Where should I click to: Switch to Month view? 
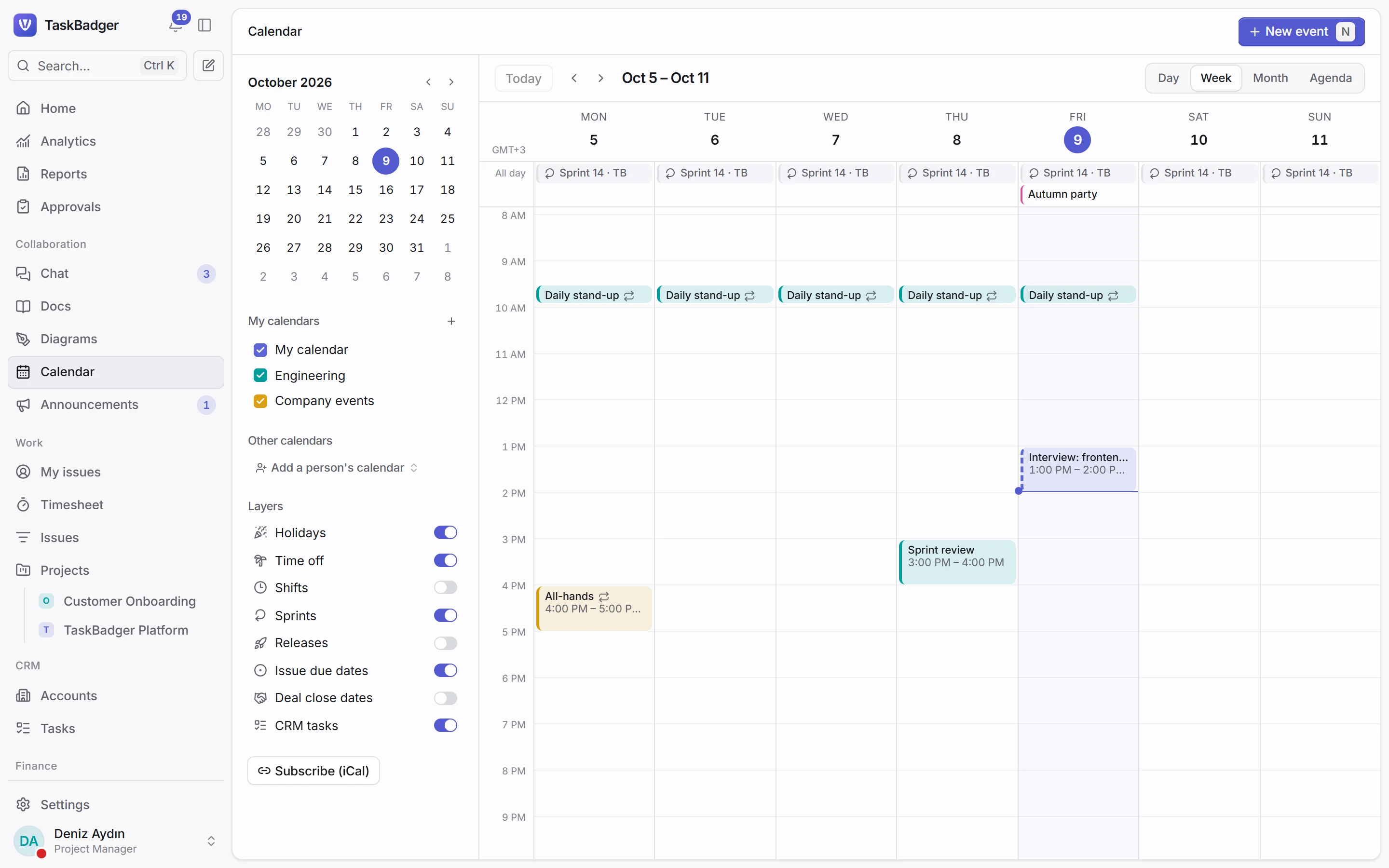[x=1270, y=78]
